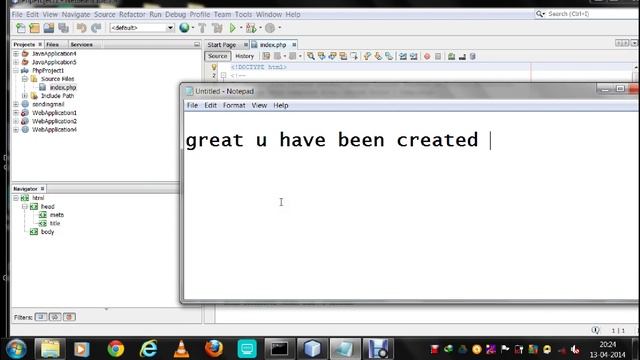Switch to the Start Page tab
Viewport: 640px width, 360px height.
point(222,44)
